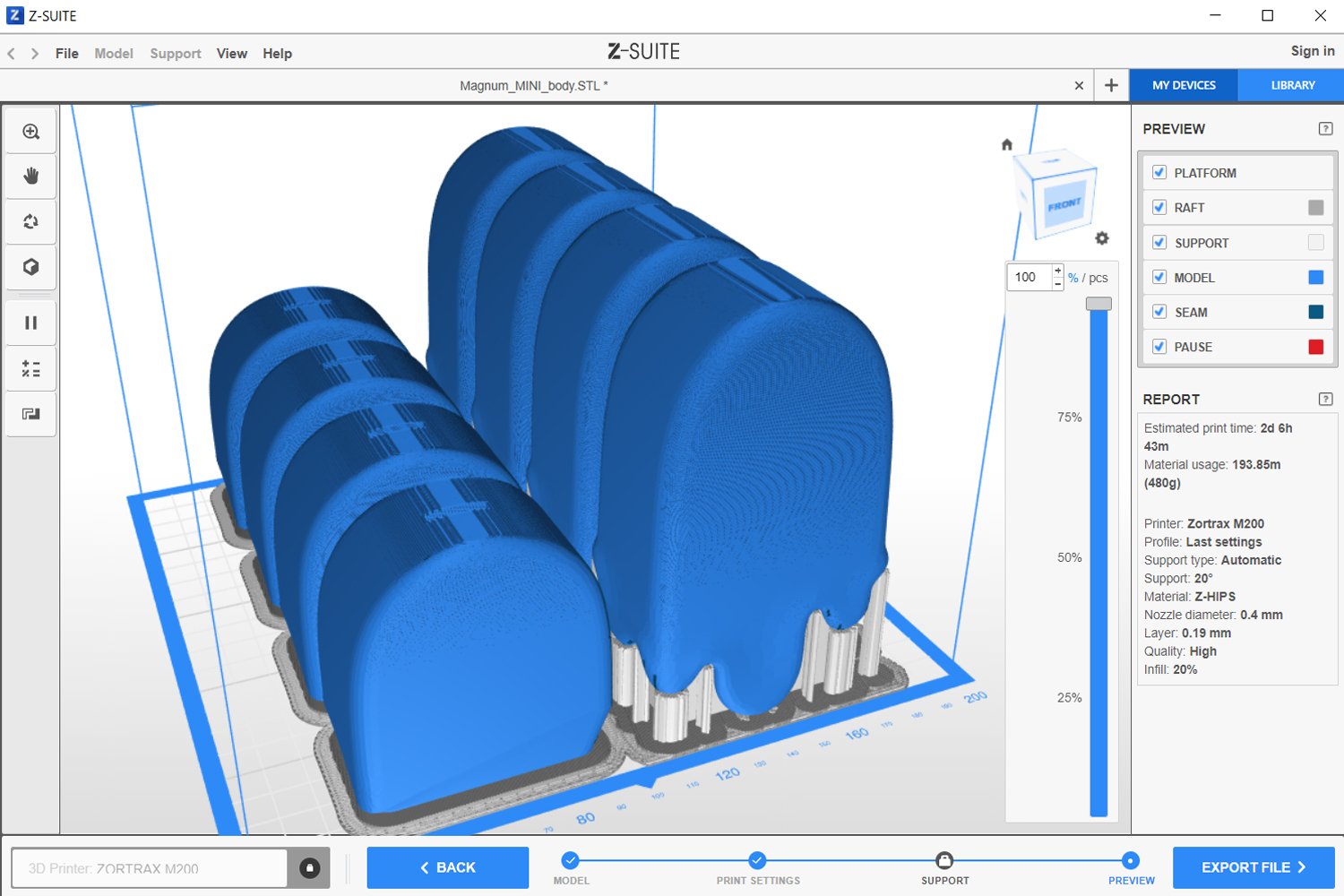Click the Back button
The image size is (1344, 896).
pos(448,867)
